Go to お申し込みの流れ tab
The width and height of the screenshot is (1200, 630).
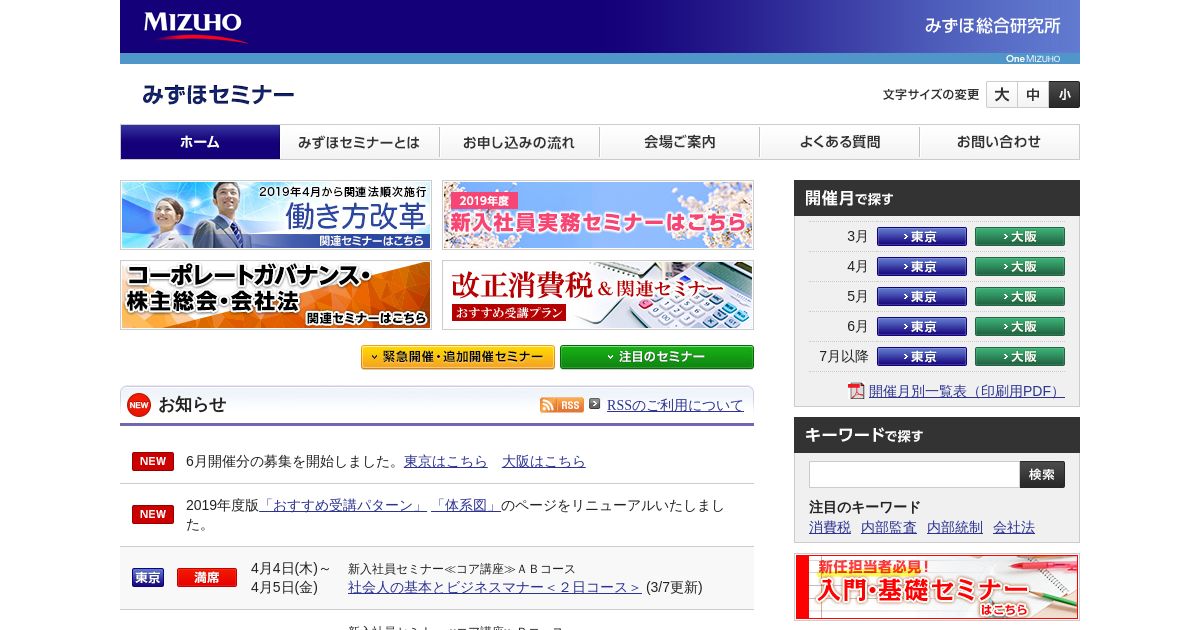(x=519, y=142)
